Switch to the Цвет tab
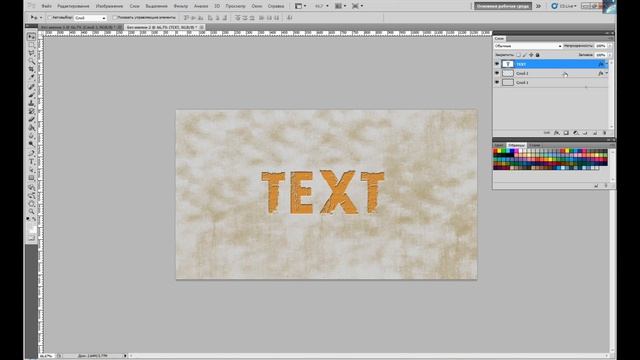Screen dimensions: 640x360 click(499, 145)
